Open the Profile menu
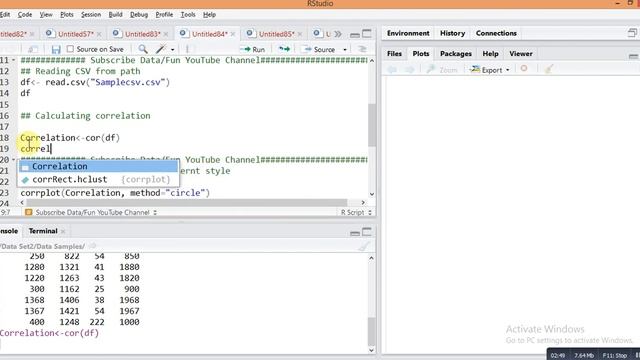The image size is (640, 360). tap(164, 14)
